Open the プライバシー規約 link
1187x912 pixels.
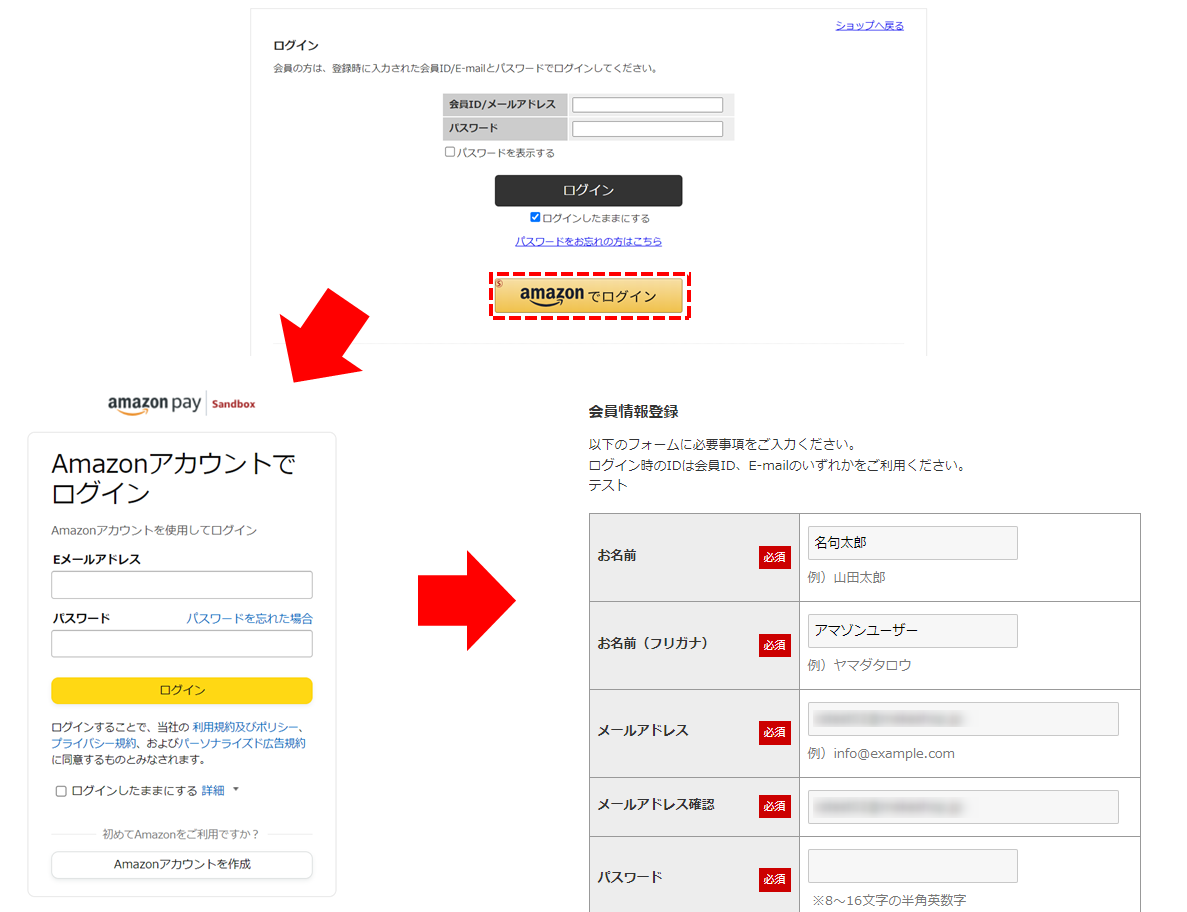(x=94, y=743)
